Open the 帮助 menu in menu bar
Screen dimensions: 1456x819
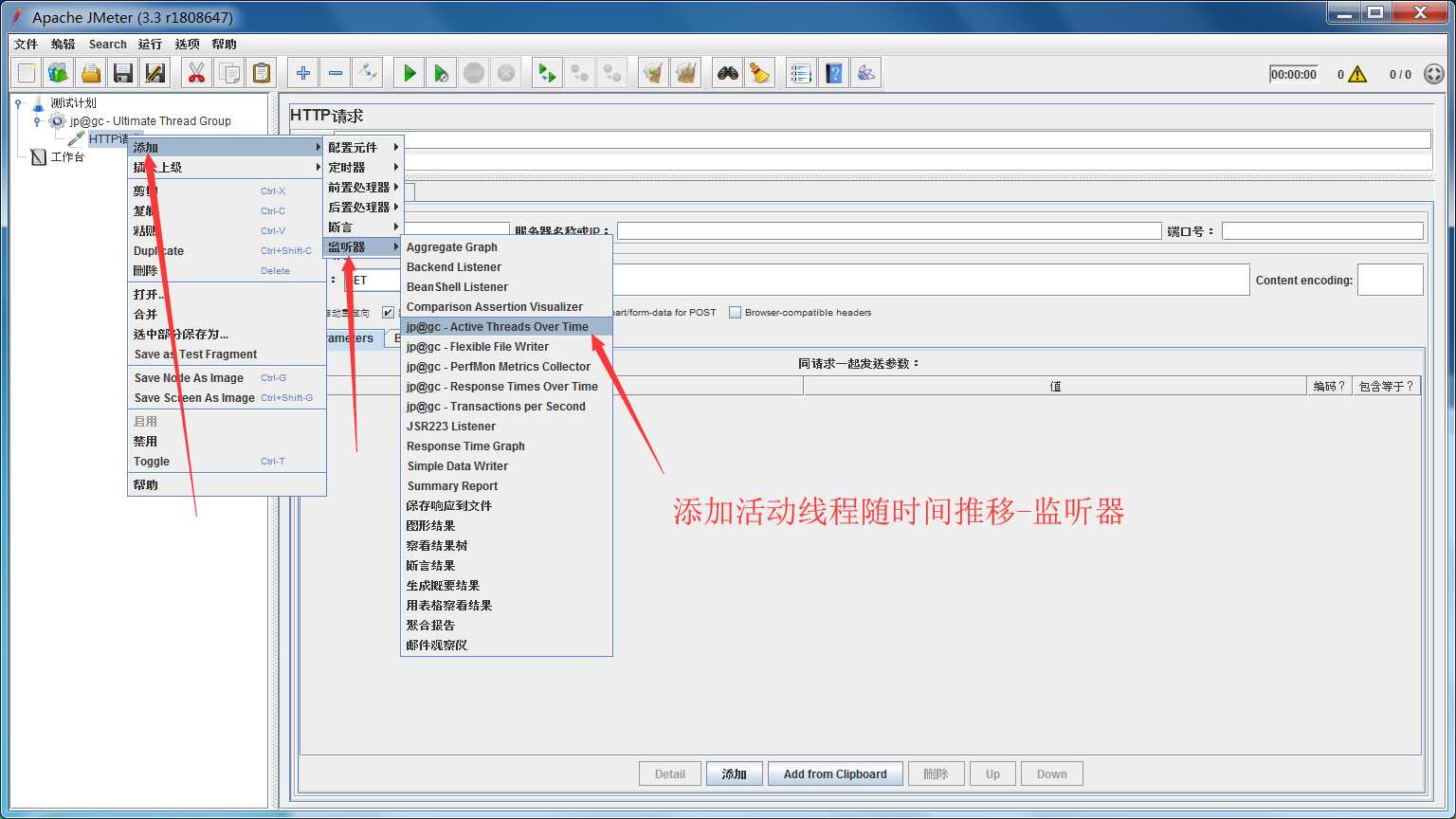225,45
